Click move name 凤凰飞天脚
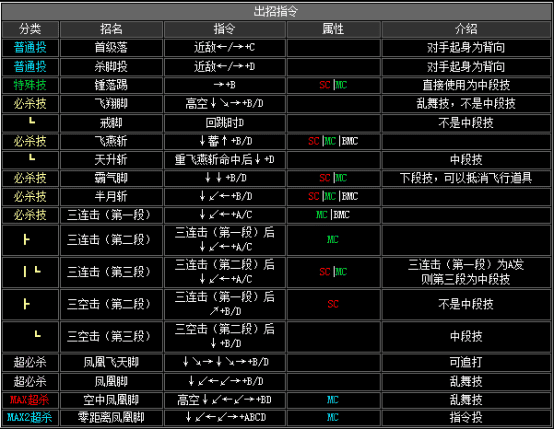 [111, 362]
